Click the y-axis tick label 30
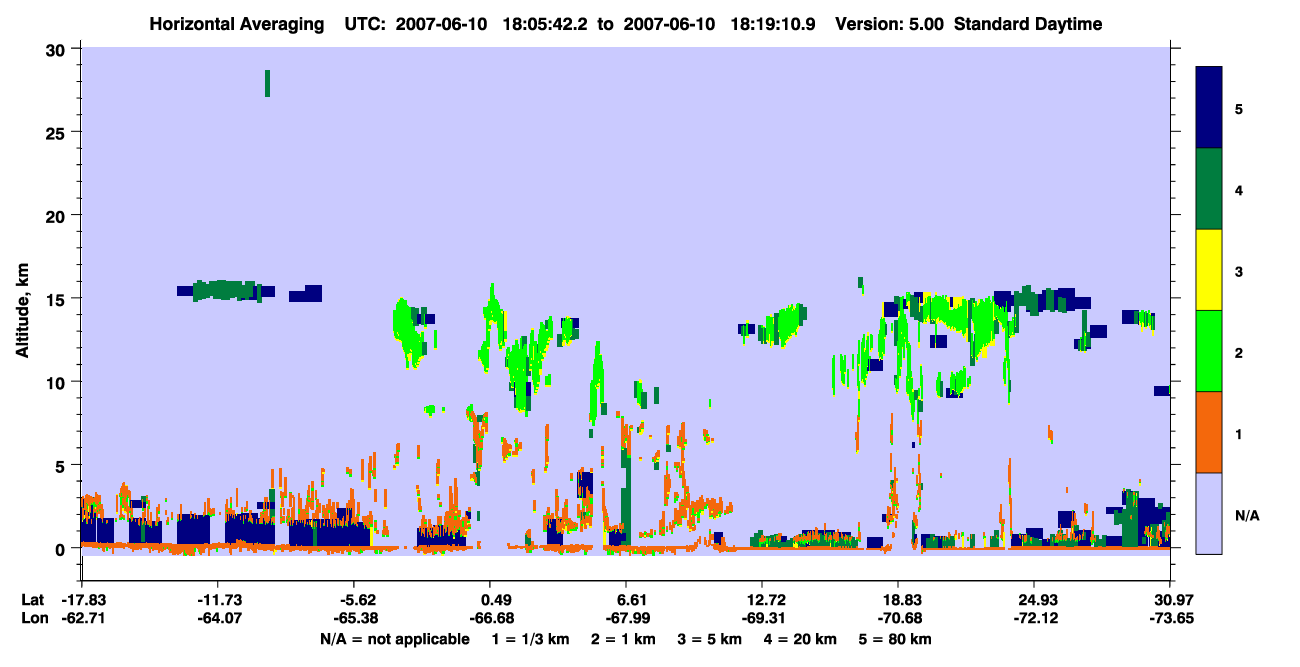Viewport: 1300px width, 667px height. 58,49
